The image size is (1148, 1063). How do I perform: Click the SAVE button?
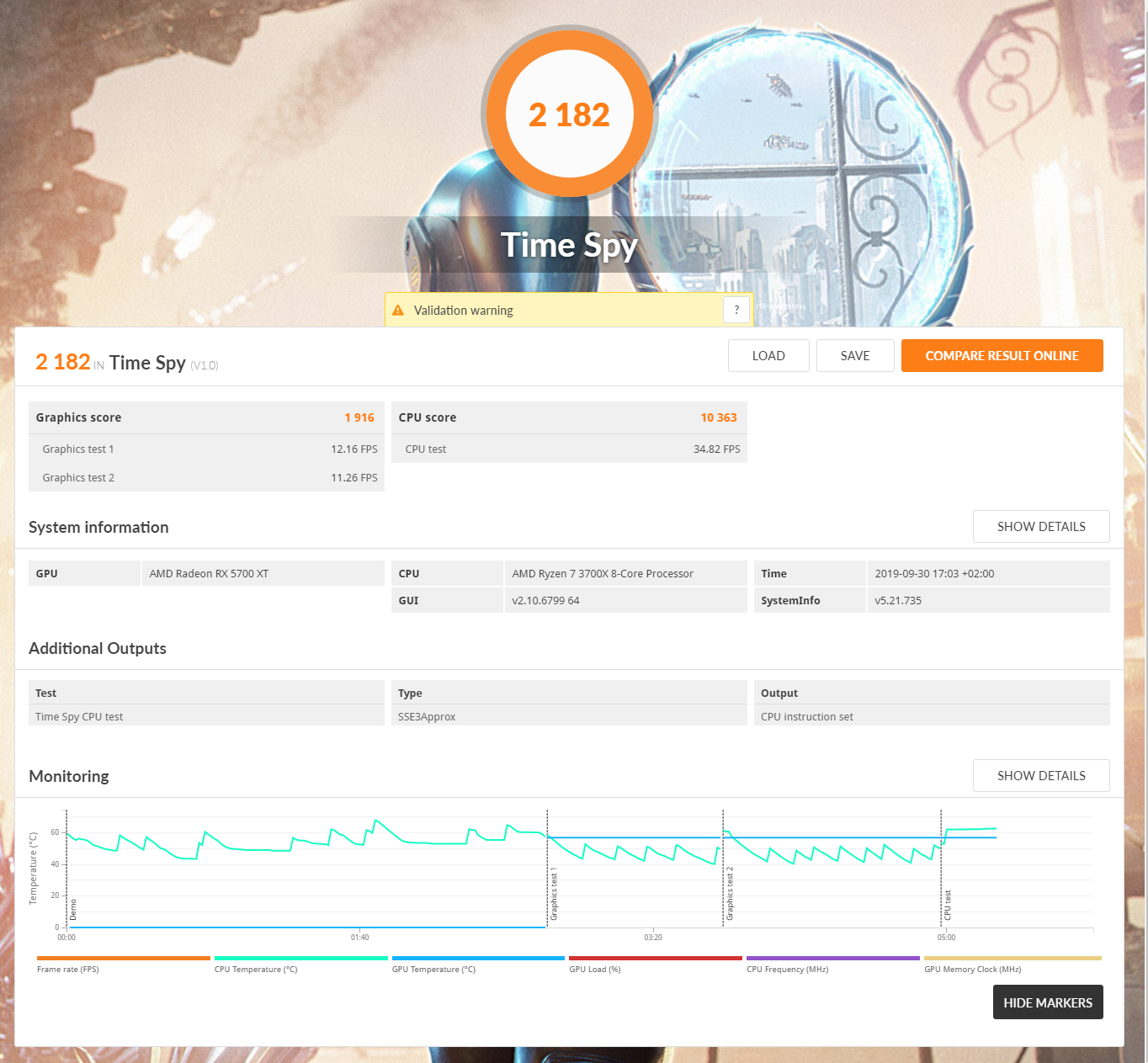click(855, 356)
